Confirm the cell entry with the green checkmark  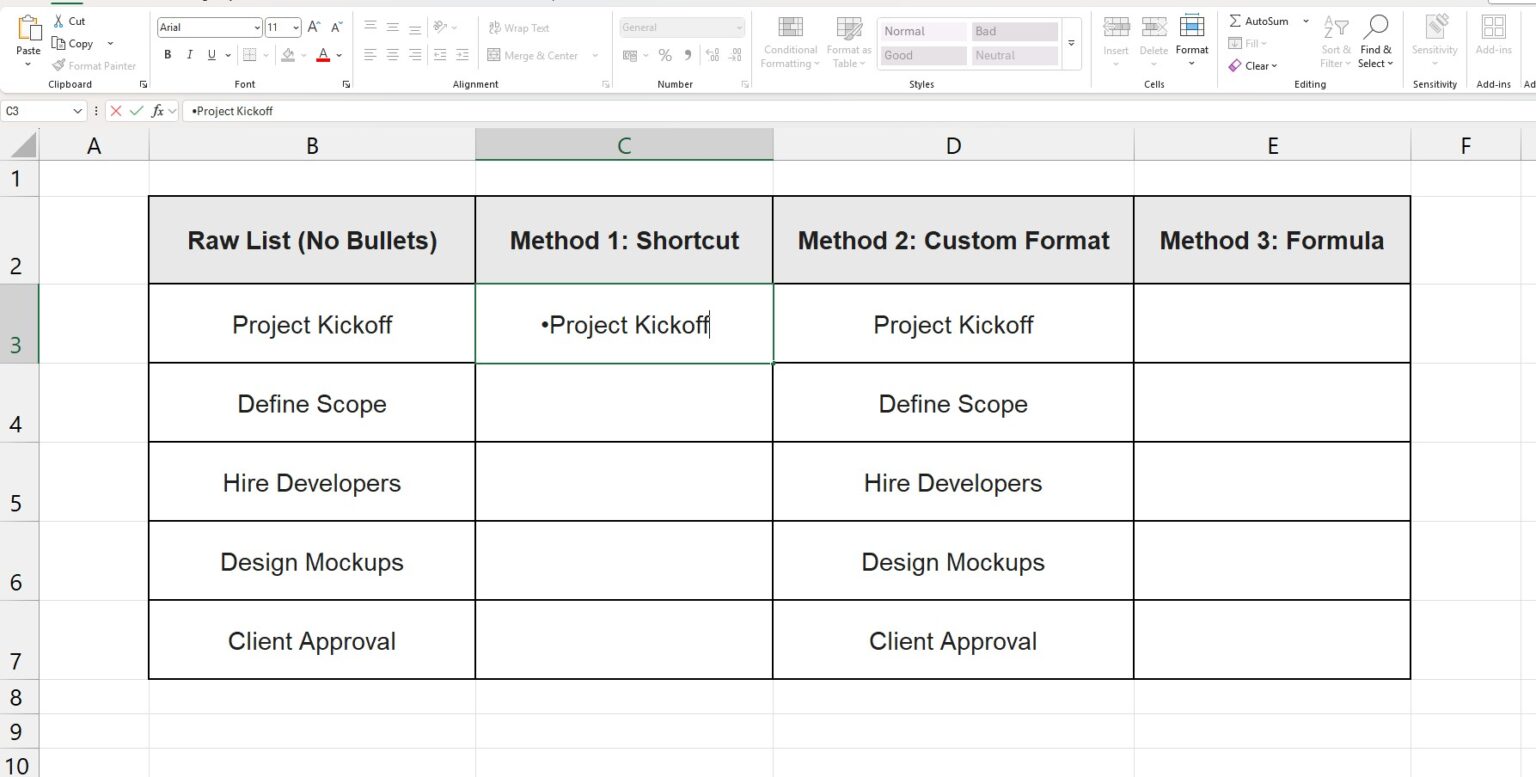pos(137,111)
